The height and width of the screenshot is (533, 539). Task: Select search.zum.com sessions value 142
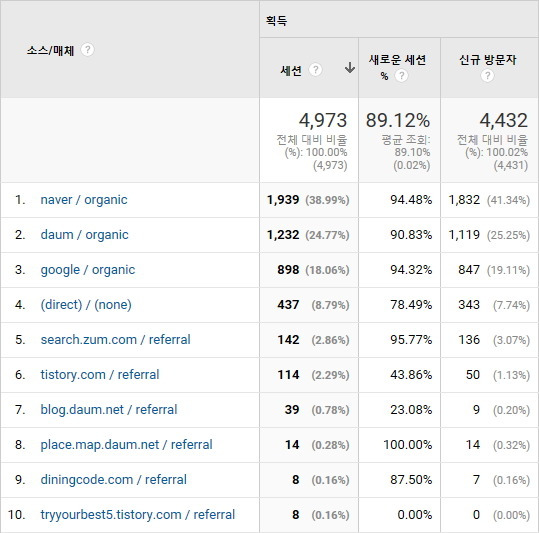click(x=288, y=340)
